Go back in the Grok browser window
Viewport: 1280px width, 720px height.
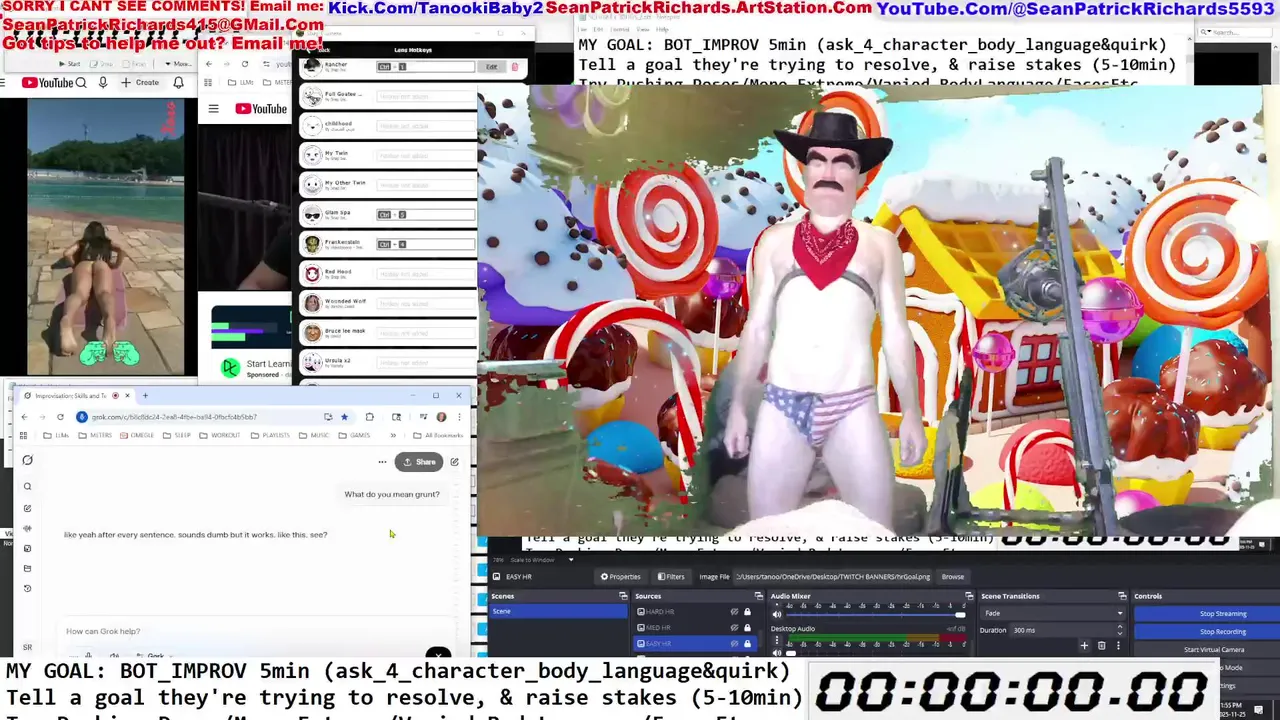coord(25,417)
